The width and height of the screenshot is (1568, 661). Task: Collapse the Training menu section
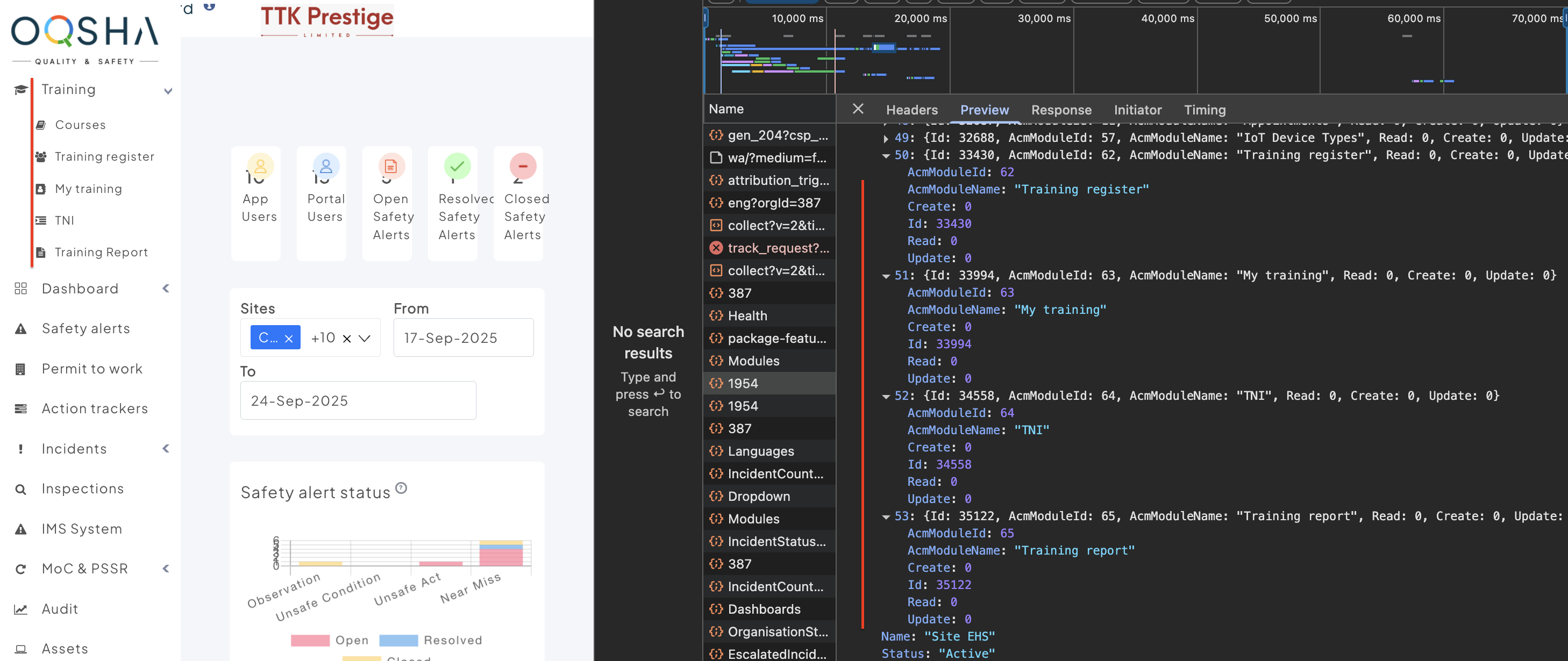[x=168, y=91]
